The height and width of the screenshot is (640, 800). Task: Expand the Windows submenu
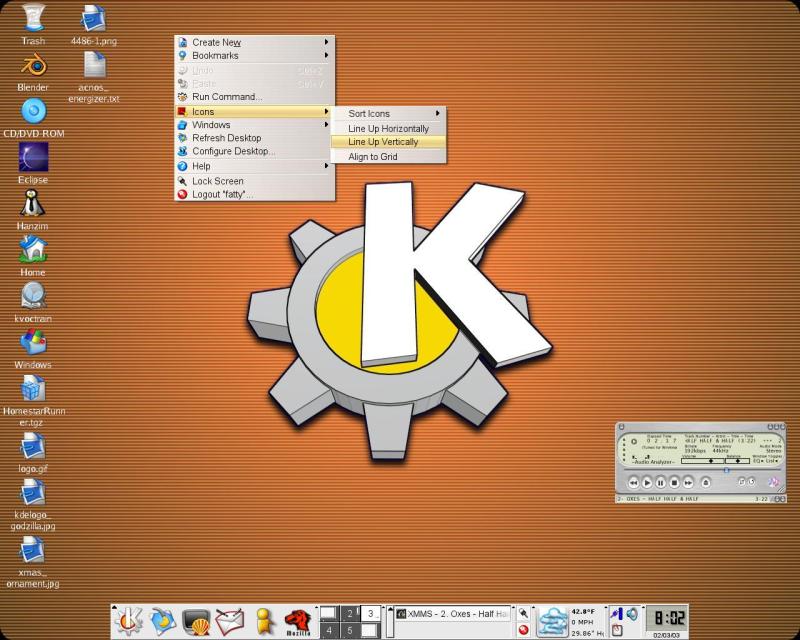tap(255, 125)
